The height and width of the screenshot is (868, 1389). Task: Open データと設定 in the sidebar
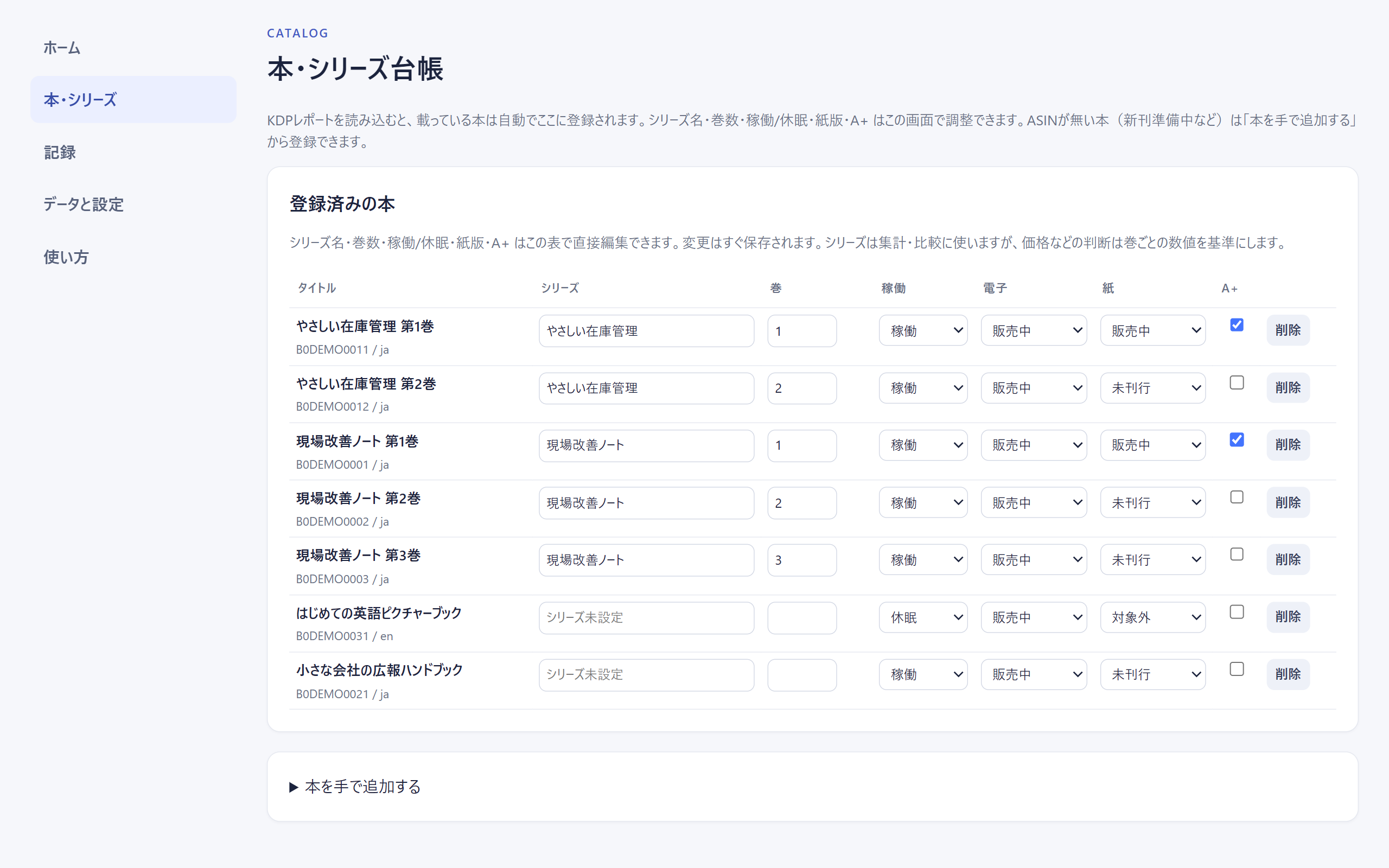click(133, 205)
